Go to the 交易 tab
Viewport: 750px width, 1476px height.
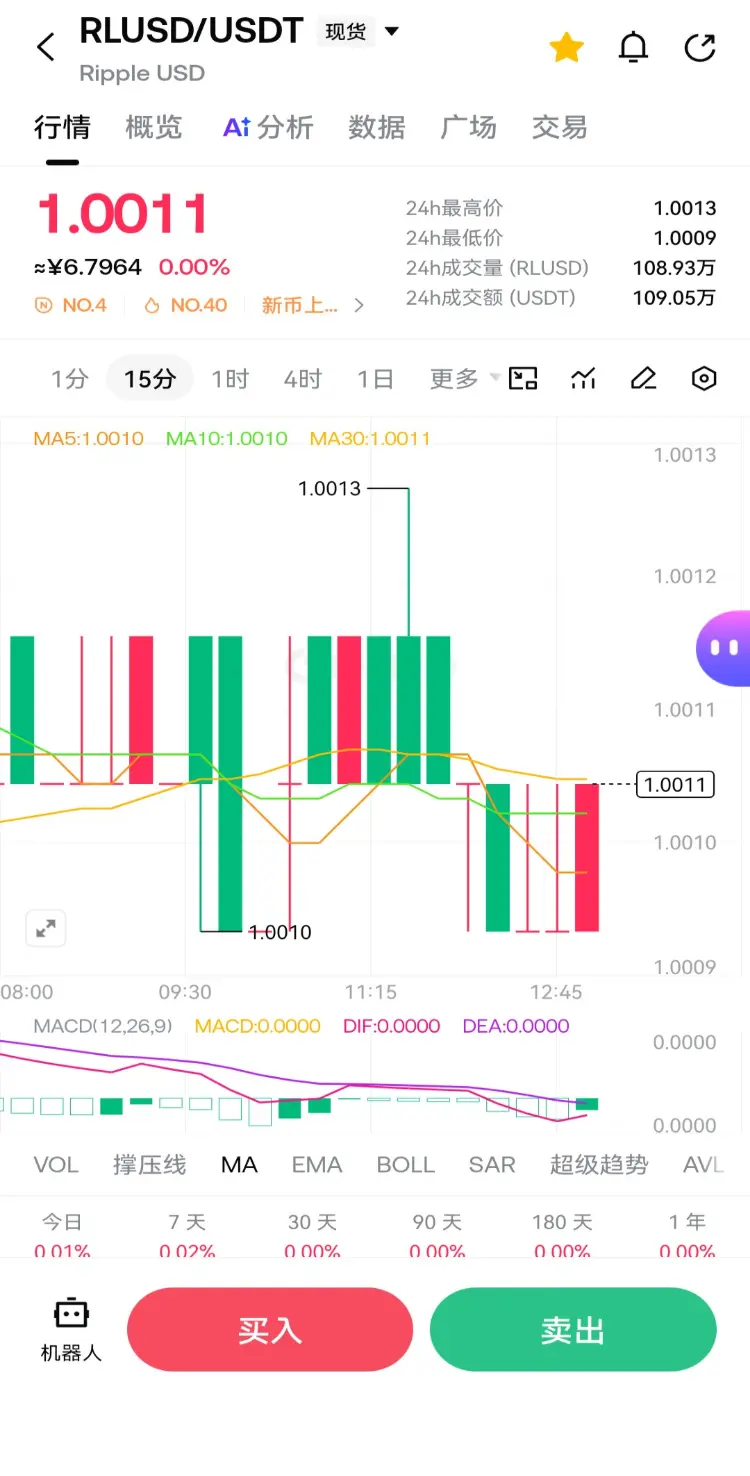pos(559,127)
